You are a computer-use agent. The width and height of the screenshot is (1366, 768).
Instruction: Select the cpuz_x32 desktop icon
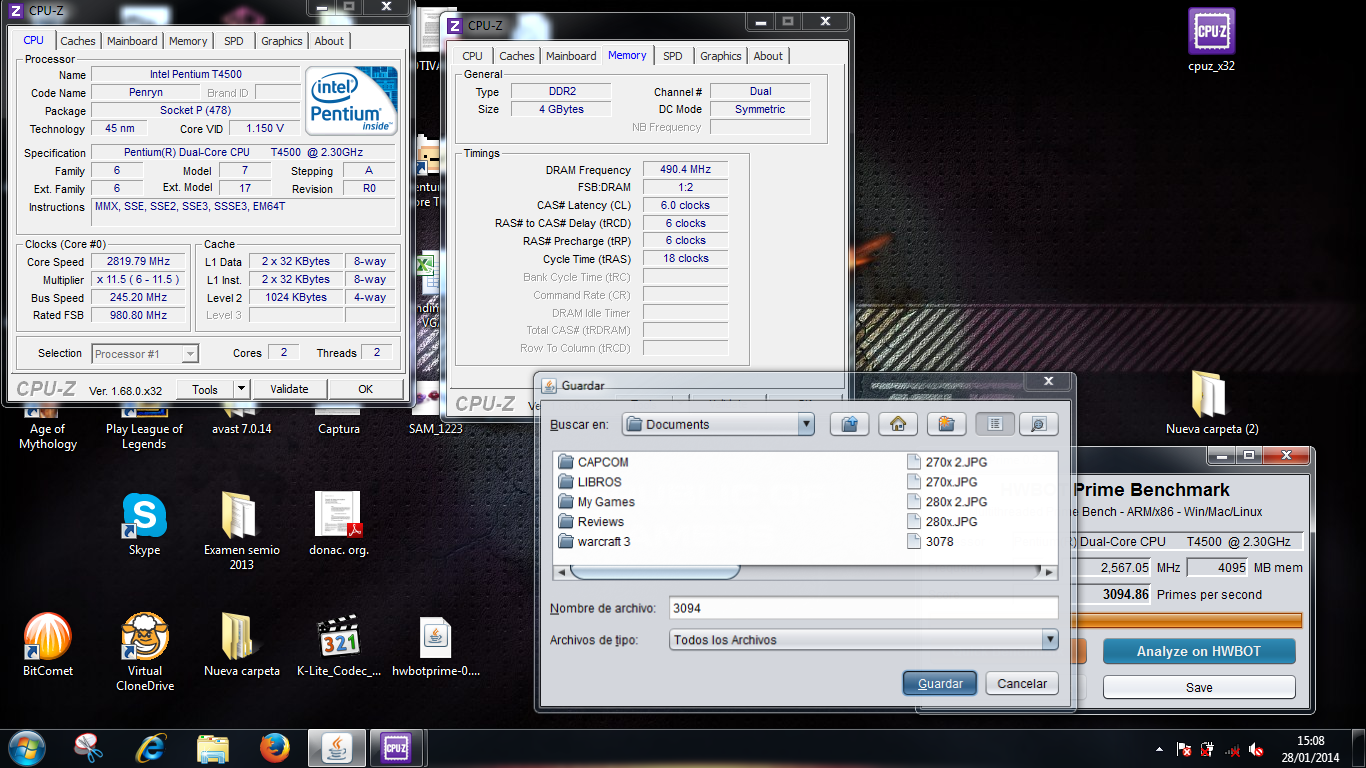pyautogui.click(x=1211, y=40)
